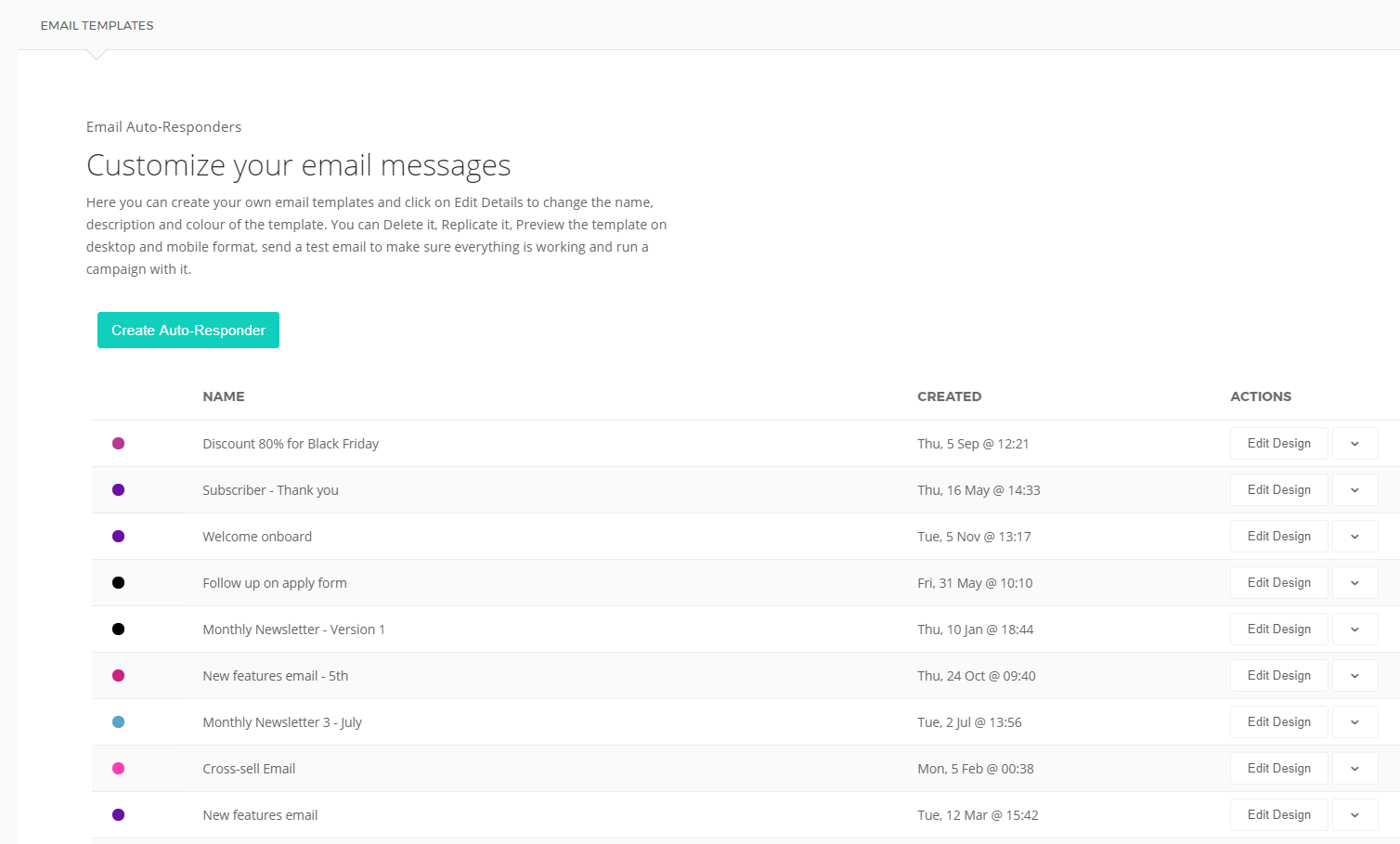
Task: Click the NAME column header
Action: pos(223,396)
